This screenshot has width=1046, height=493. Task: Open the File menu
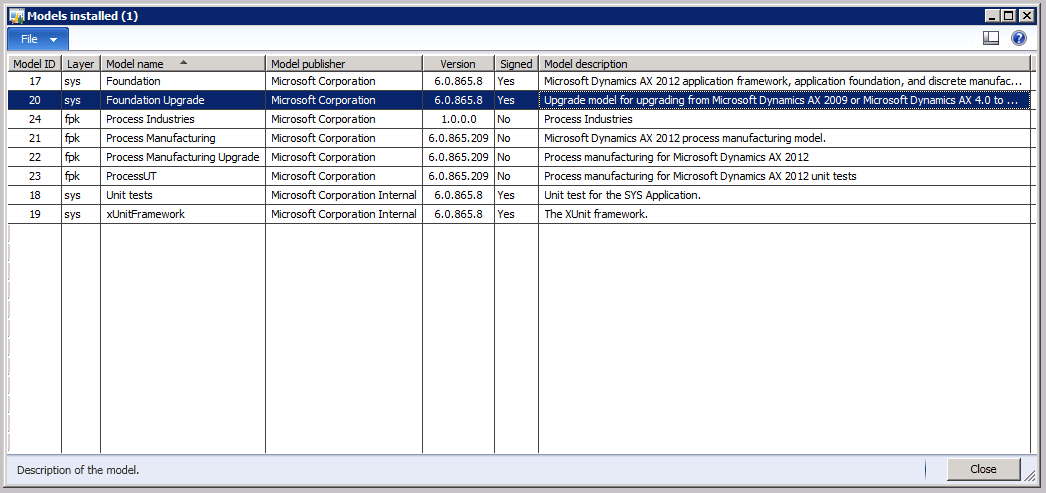tap(38, 39)
